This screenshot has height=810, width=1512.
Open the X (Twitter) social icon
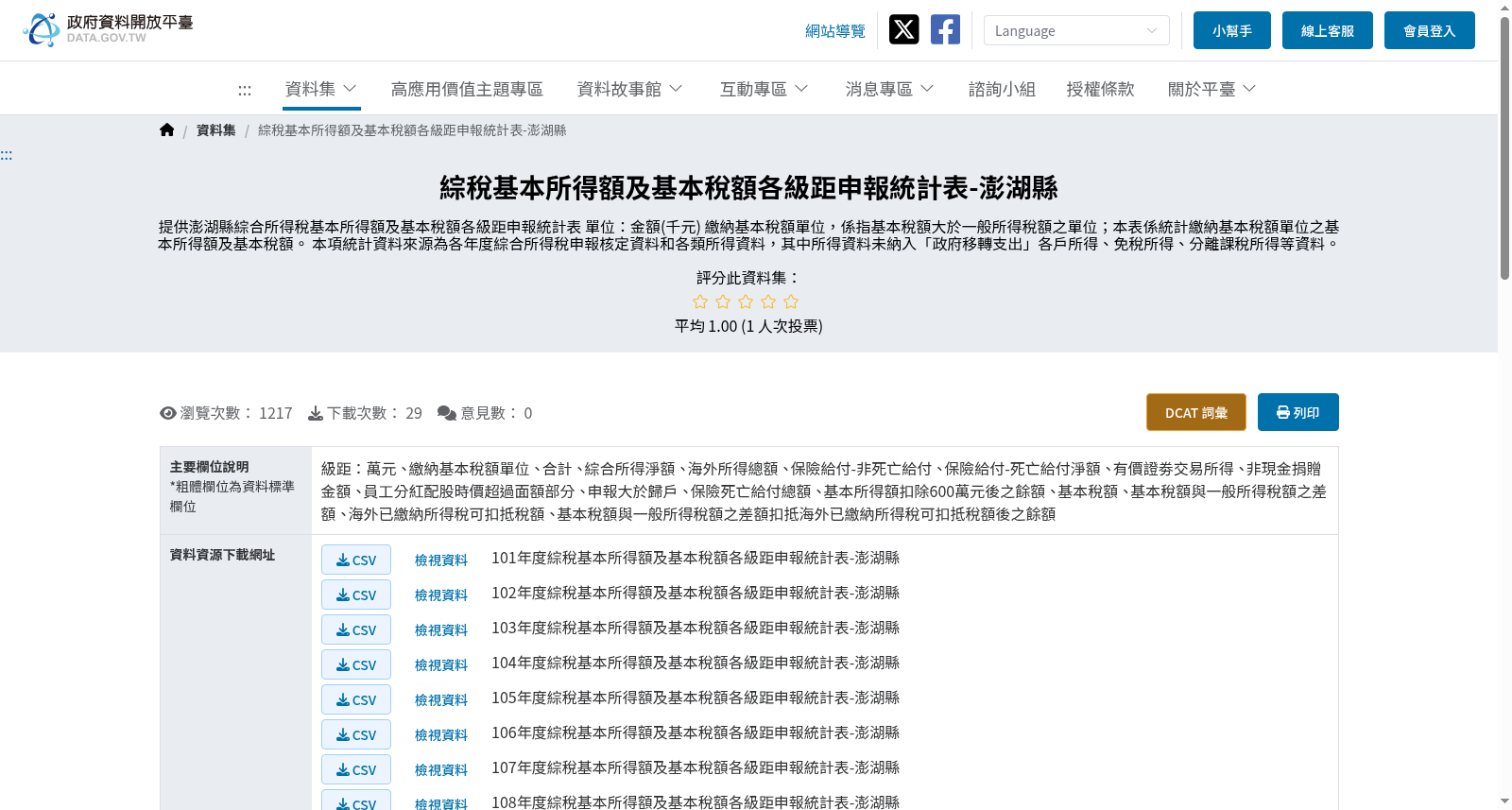(903, 29)
